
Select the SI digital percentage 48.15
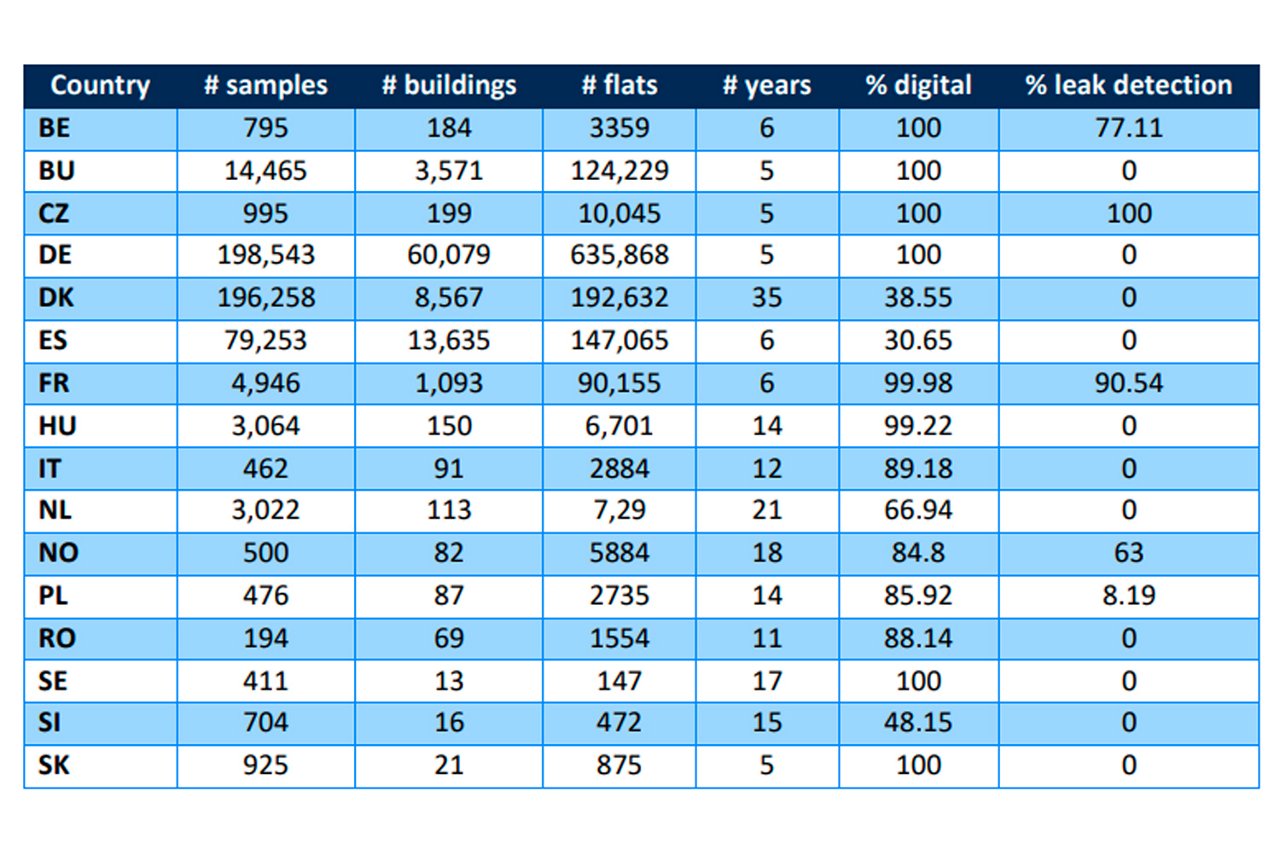coord(918,723)
